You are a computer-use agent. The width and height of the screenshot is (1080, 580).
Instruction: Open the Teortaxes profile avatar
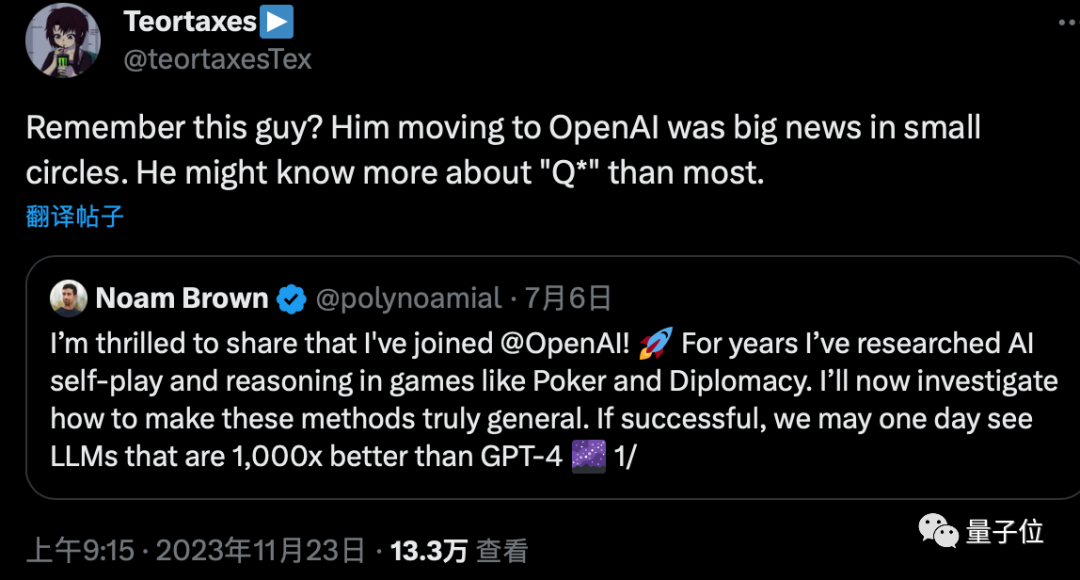point(63,40)
